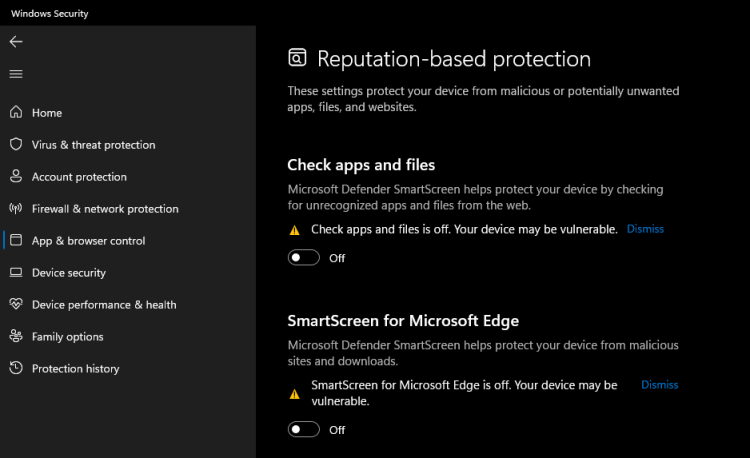
Task: Click the Protection history clock icon
Action: (15, 369)
